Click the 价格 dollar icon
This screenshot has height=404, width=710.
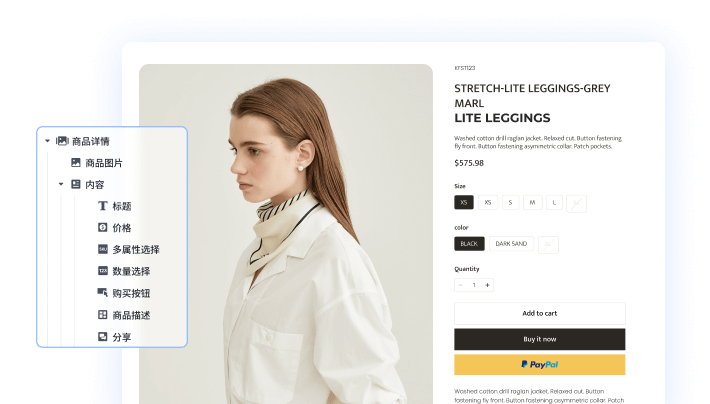point(103,227)
